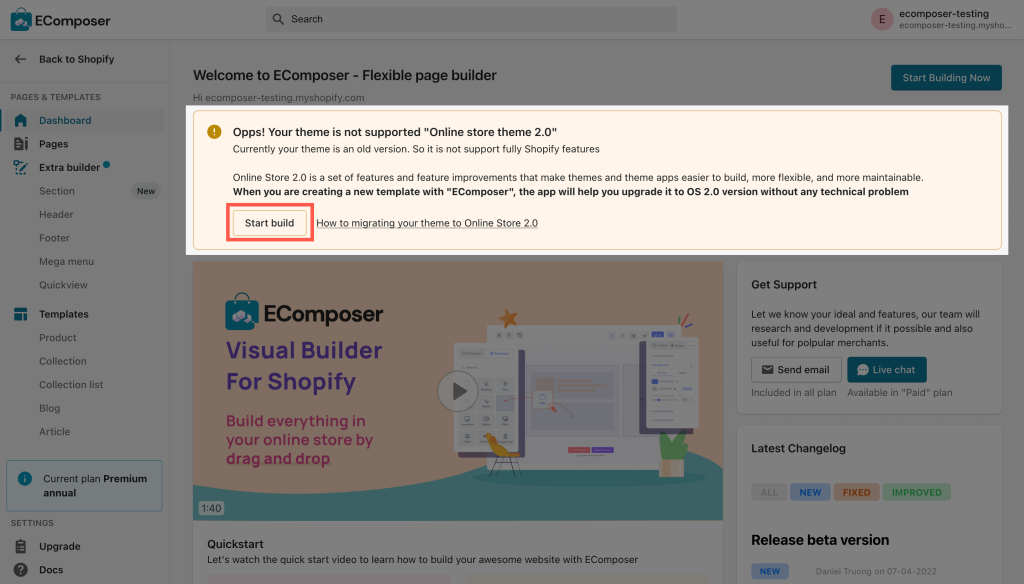Click the Docs question mark icon
This screenshot has width=1024, height=584.
pos(20,570)
